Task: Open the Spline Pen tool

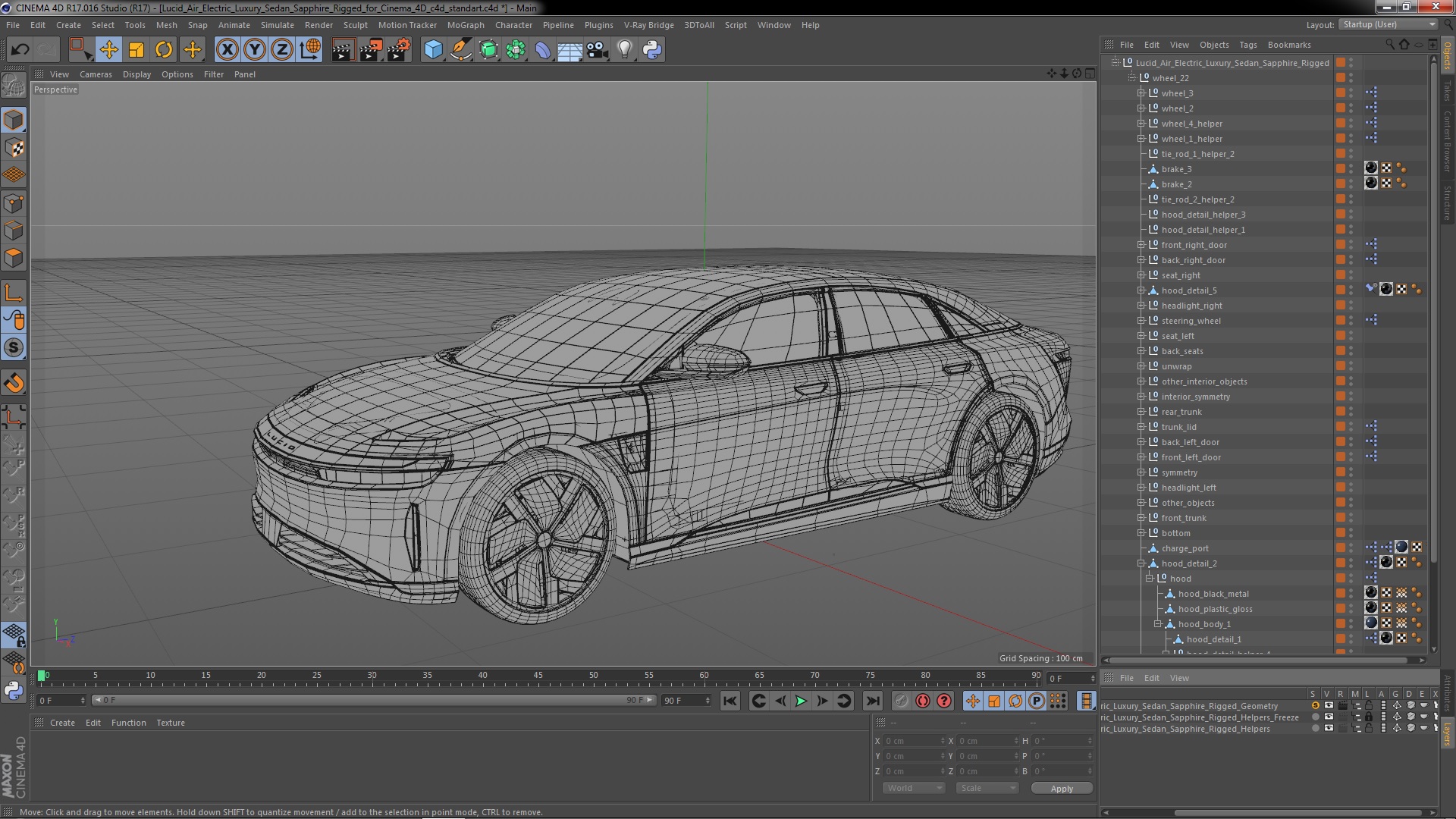Action: tap(460, 50)
